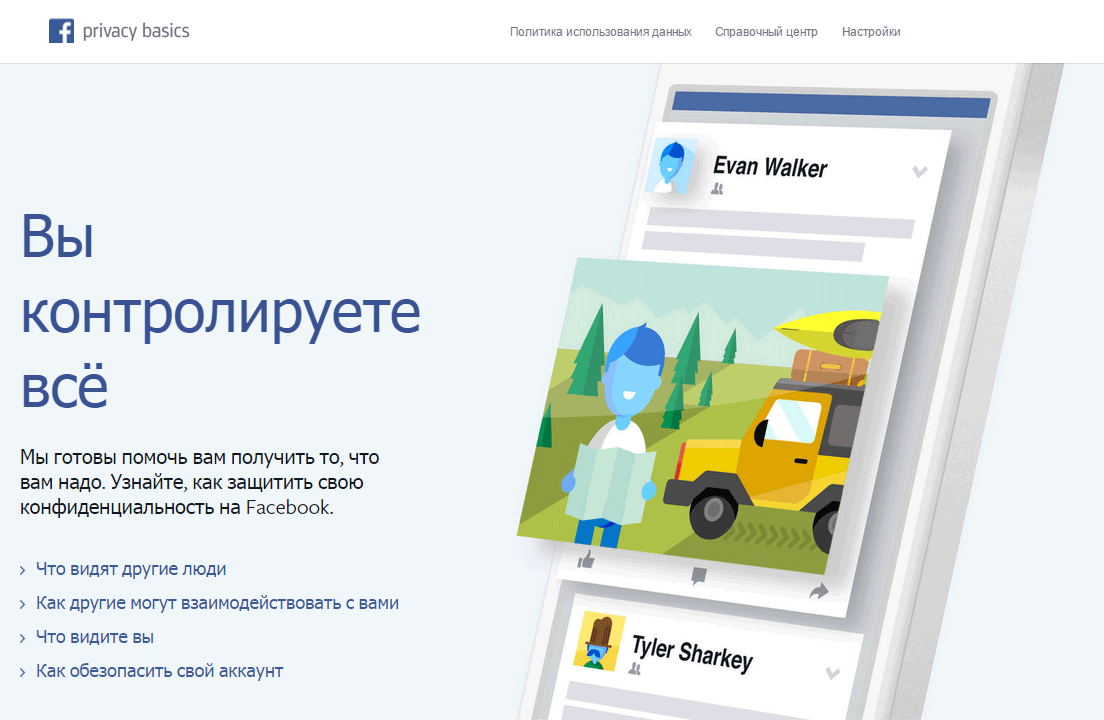The height and width of the screenshot is (720, 1104).
Task: Expand the dropdown arrow on Evan Walker's post
Action: pyautogui.click(x=920, y=172)
